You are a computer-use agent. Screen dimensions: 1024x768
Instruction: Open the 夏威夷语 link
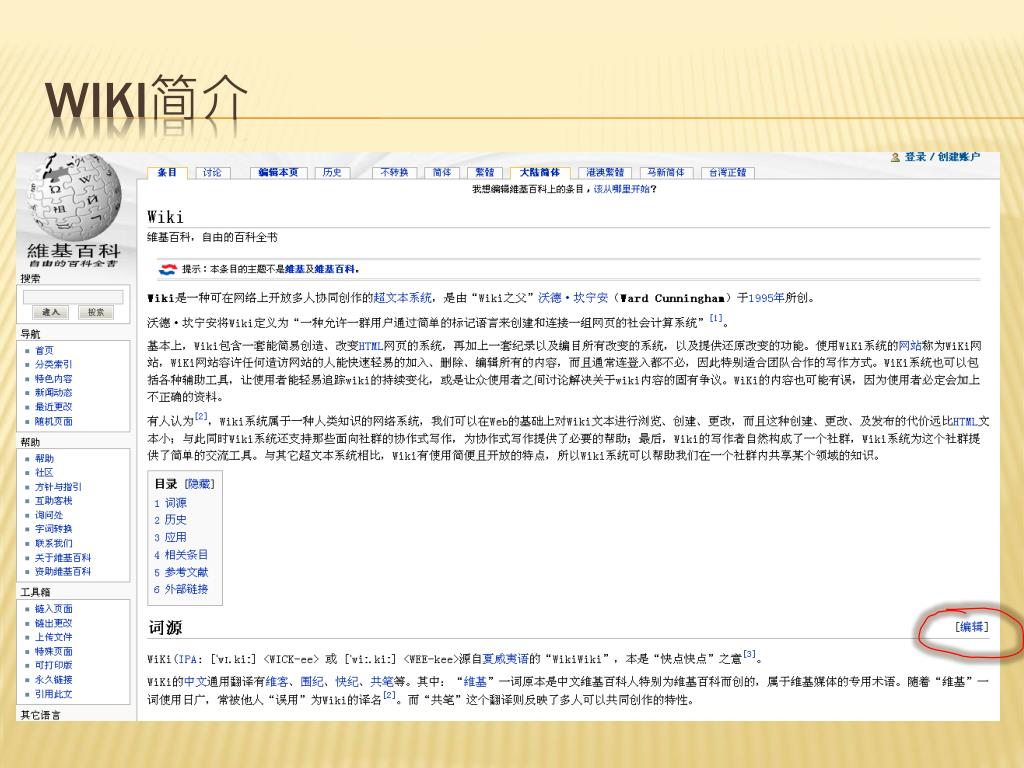coord(505,659)
